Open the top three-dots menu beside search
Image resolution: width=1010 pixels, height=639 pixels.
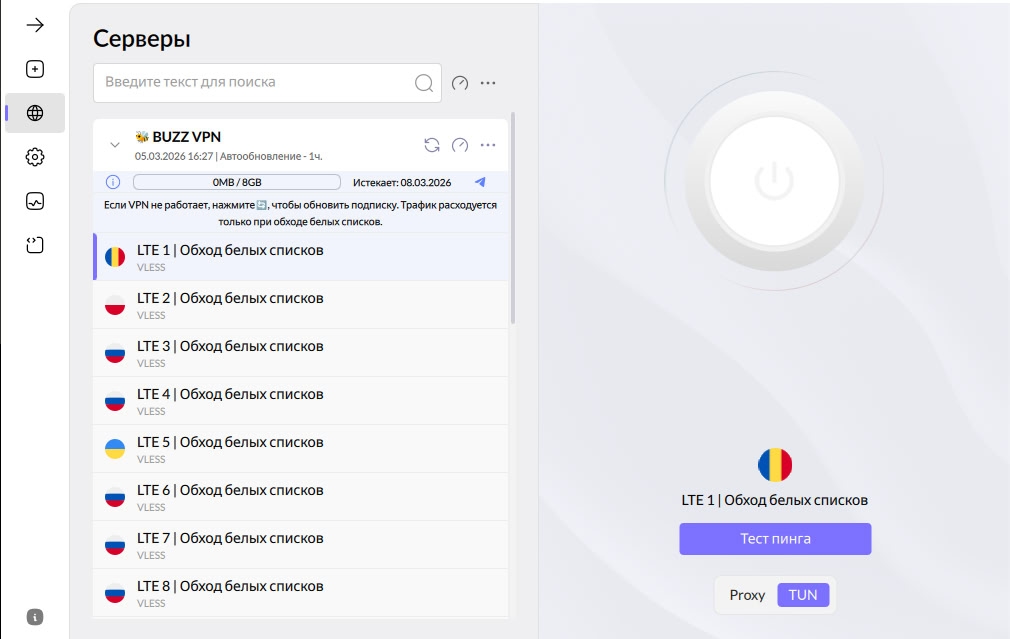tap(488, 83)
